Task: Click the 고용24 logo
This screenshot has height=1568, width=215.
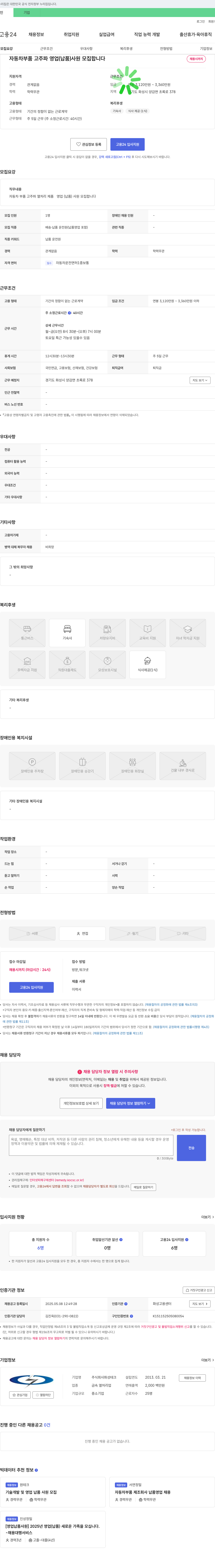Action: pyautogui.click(x=9, y=35)
